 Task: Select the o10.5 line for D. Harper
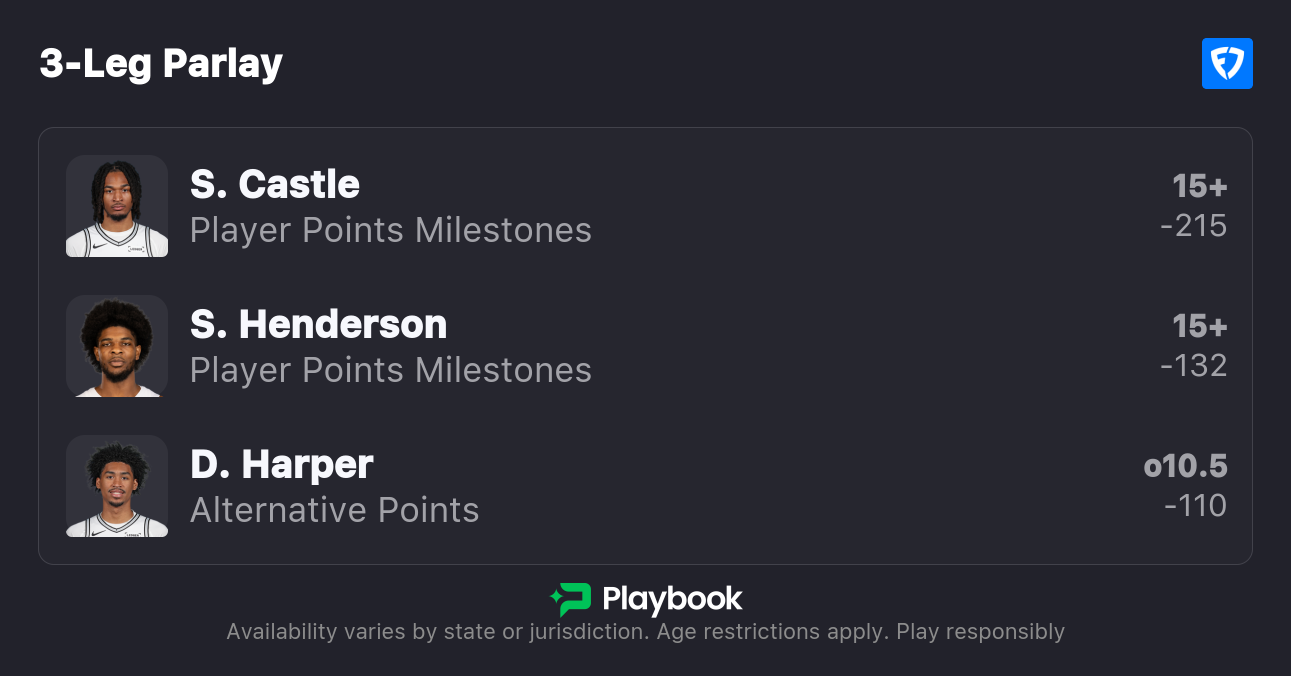[x=1185, y=466]
